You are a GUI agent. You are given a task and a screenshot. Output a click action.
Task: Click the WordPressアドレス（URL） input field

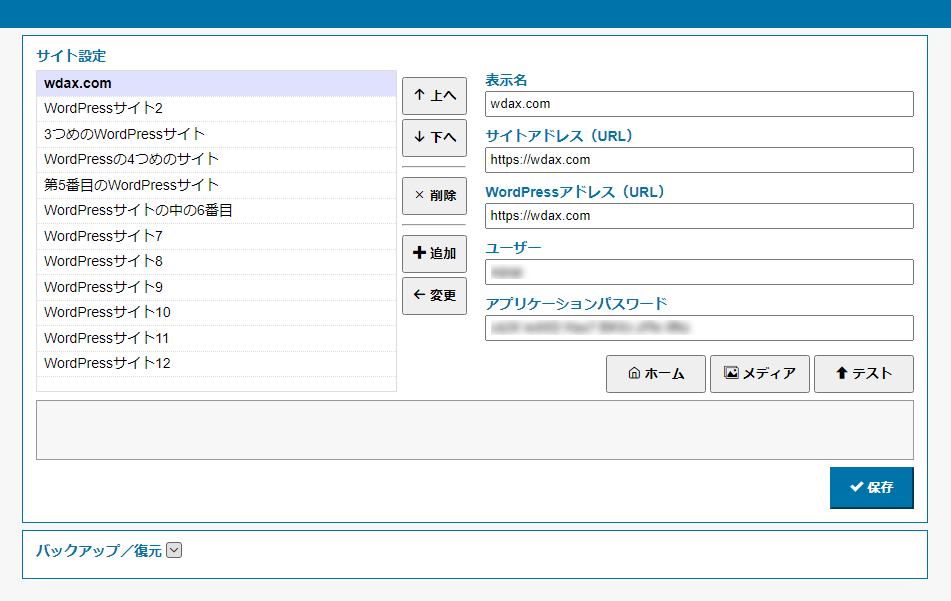pyautogui.click(x=698, y=216)
